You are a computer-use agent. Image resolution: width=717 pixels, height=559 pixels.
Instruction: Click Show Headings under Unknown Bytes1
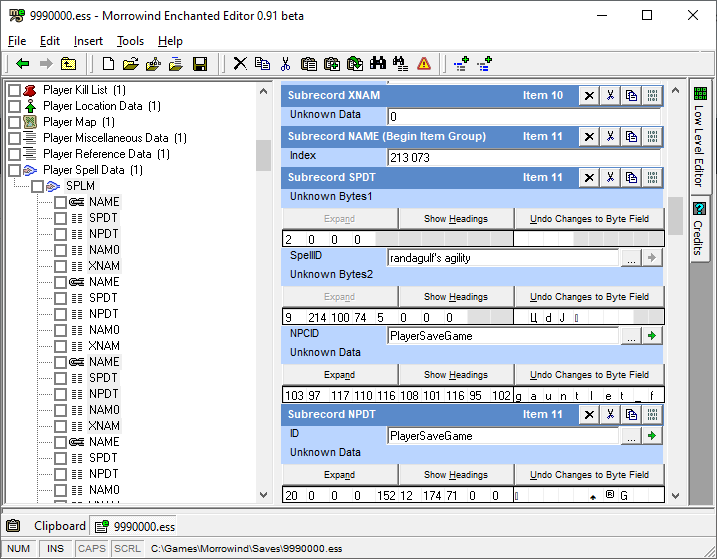coord(456,219)
